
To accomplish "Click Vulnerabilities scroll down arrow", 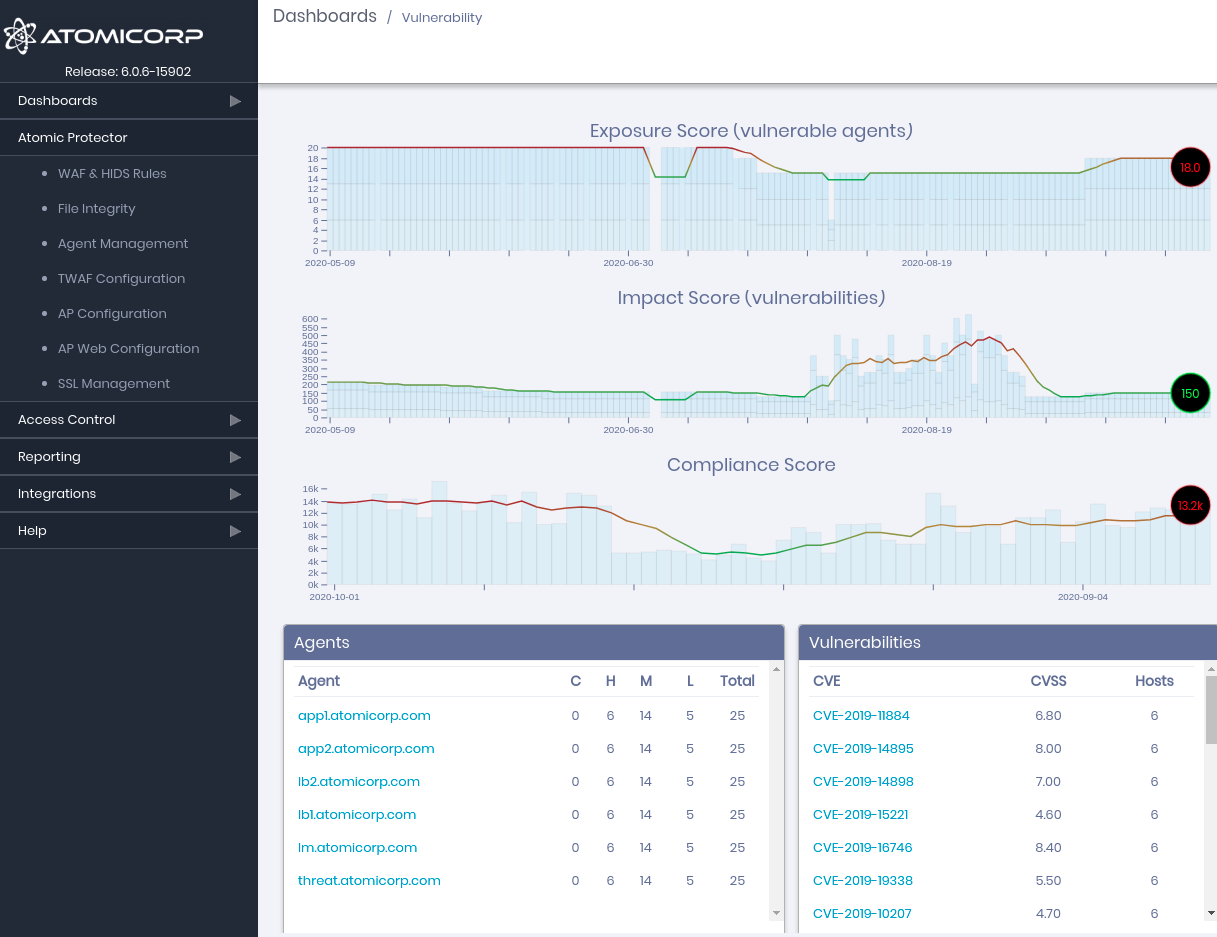I will (1211, 913).
